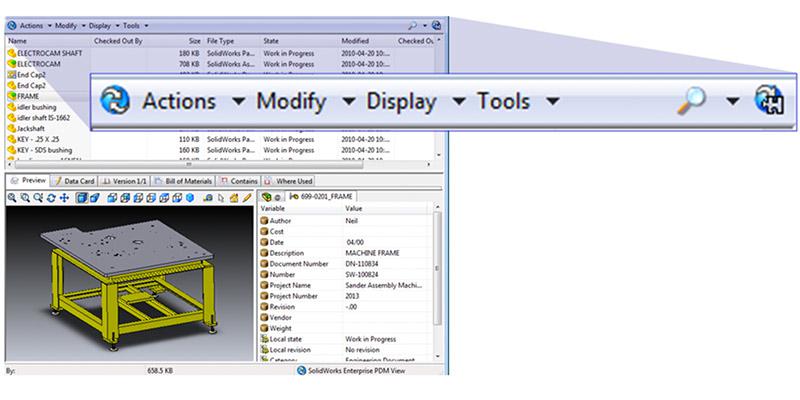Click Zoom to Fit in preview toolbar
The width and height of the screenshot is (800, 400).
click(x=12, y=197)
